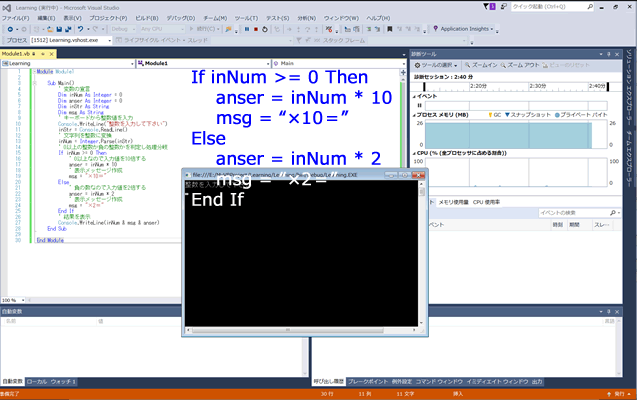Click Zoom Out in Diagnostic Tools
This screenshot has width=637, height=400.
pos(520,65)
